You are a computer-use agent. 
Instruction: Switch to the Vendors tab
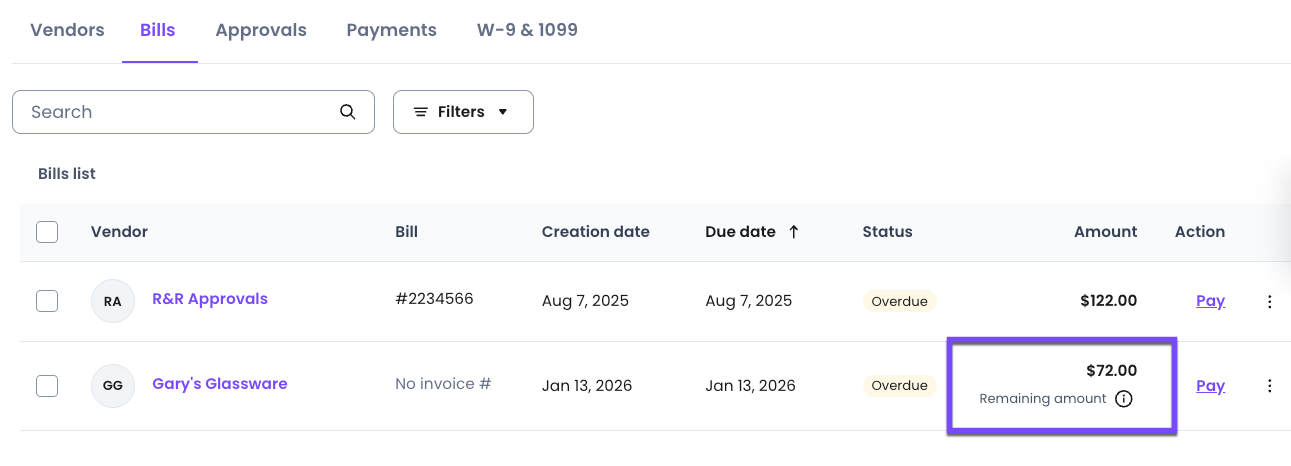(67, 30)
